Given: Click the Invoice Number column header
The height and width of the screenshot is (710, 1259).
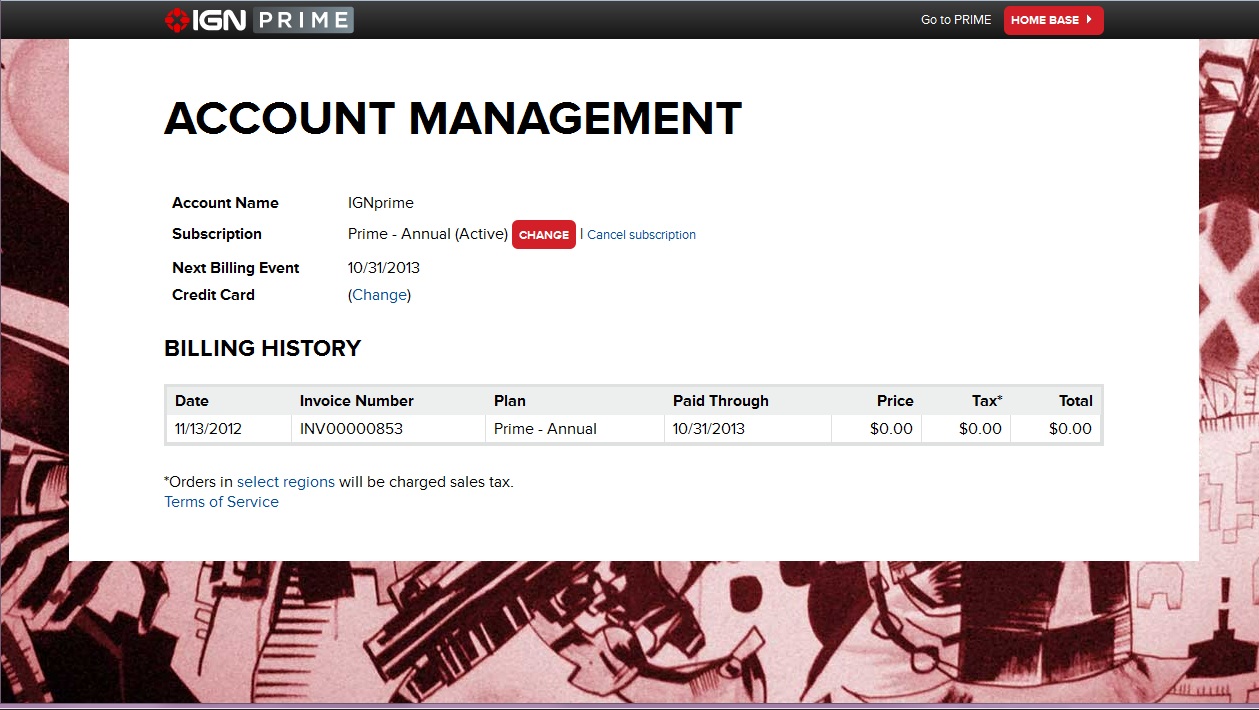Looking at the screenshot, I should pyautogui.click(x=388, y=401).
